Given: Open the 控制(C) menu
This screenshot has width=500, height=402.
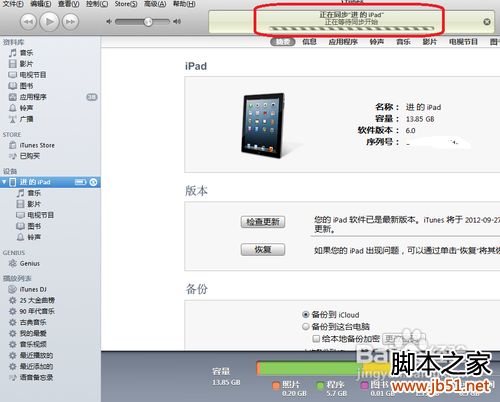Looking at the screenshot, I should click(x=97, y=4).
